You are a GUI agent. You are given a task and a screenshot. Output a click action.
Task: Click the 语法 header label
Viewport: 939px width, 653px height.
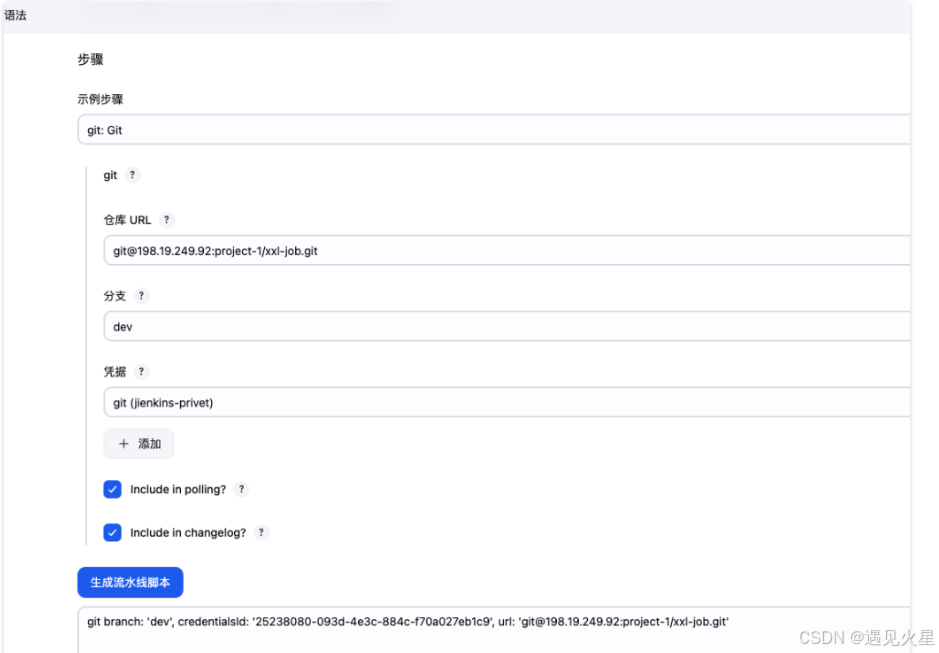tap(15, 16)
